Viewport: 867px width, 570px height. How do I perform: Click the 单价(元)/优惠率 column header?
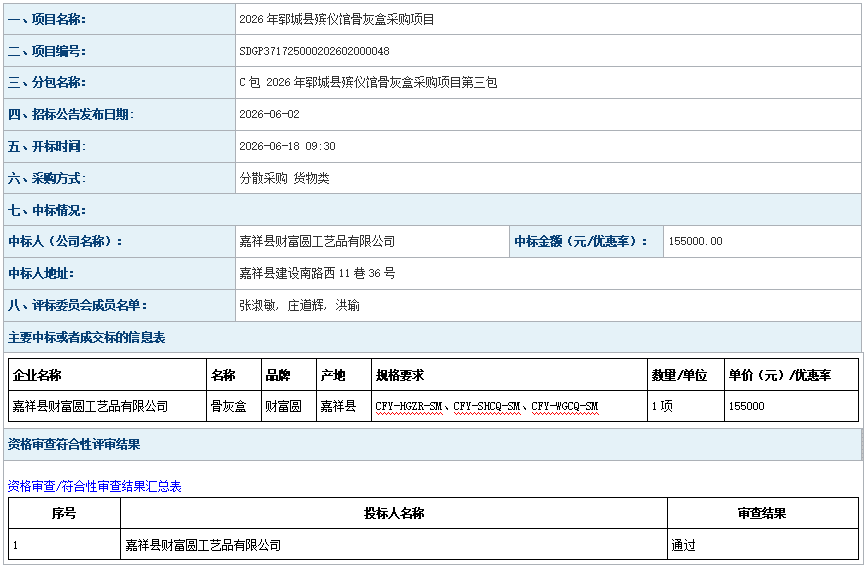[x=780, y=375]
